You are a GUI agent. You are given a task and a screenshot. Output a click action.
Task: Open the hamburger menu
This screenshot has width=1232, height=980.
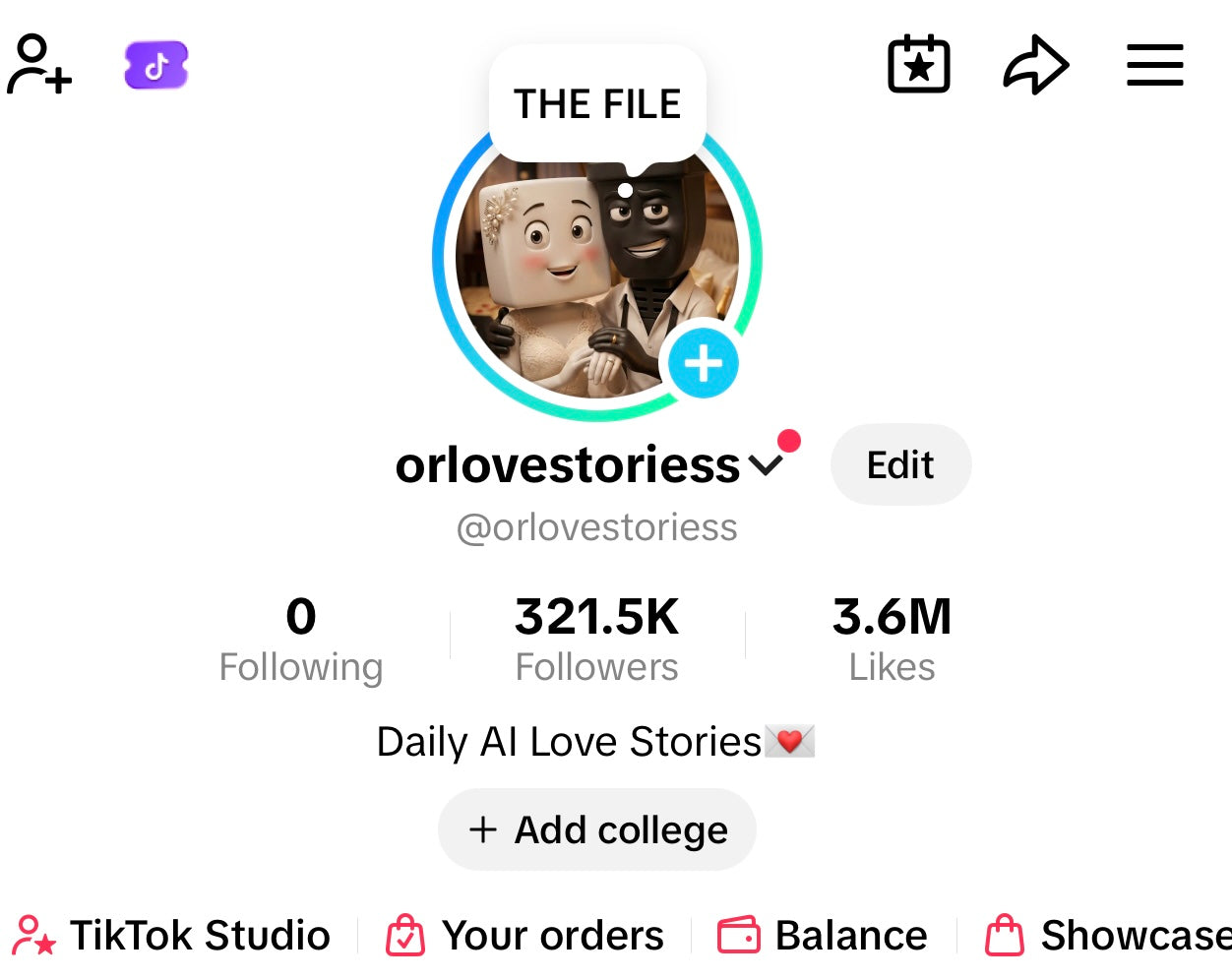pyautogui.click(x=1155, y=65)
